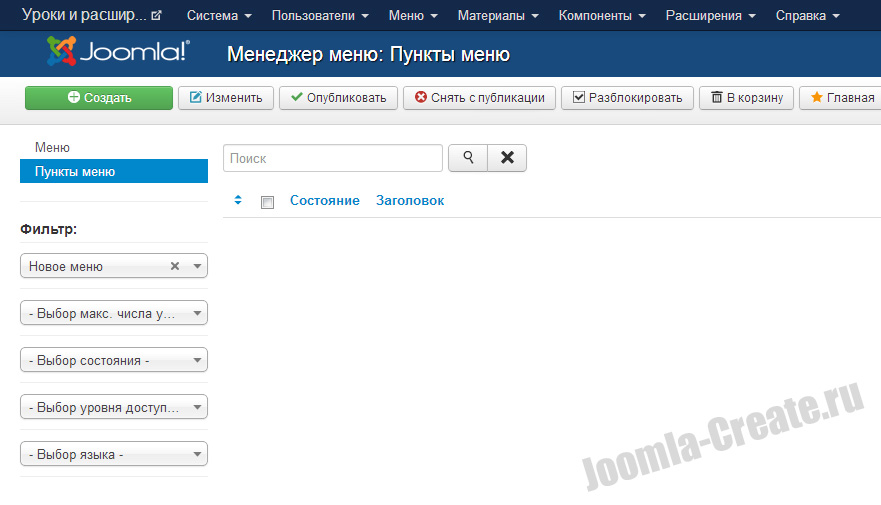Open the Выбор языка dropdown
This screenshot has height=505, width=881.
pyautogui.click(x=113, y=454)
